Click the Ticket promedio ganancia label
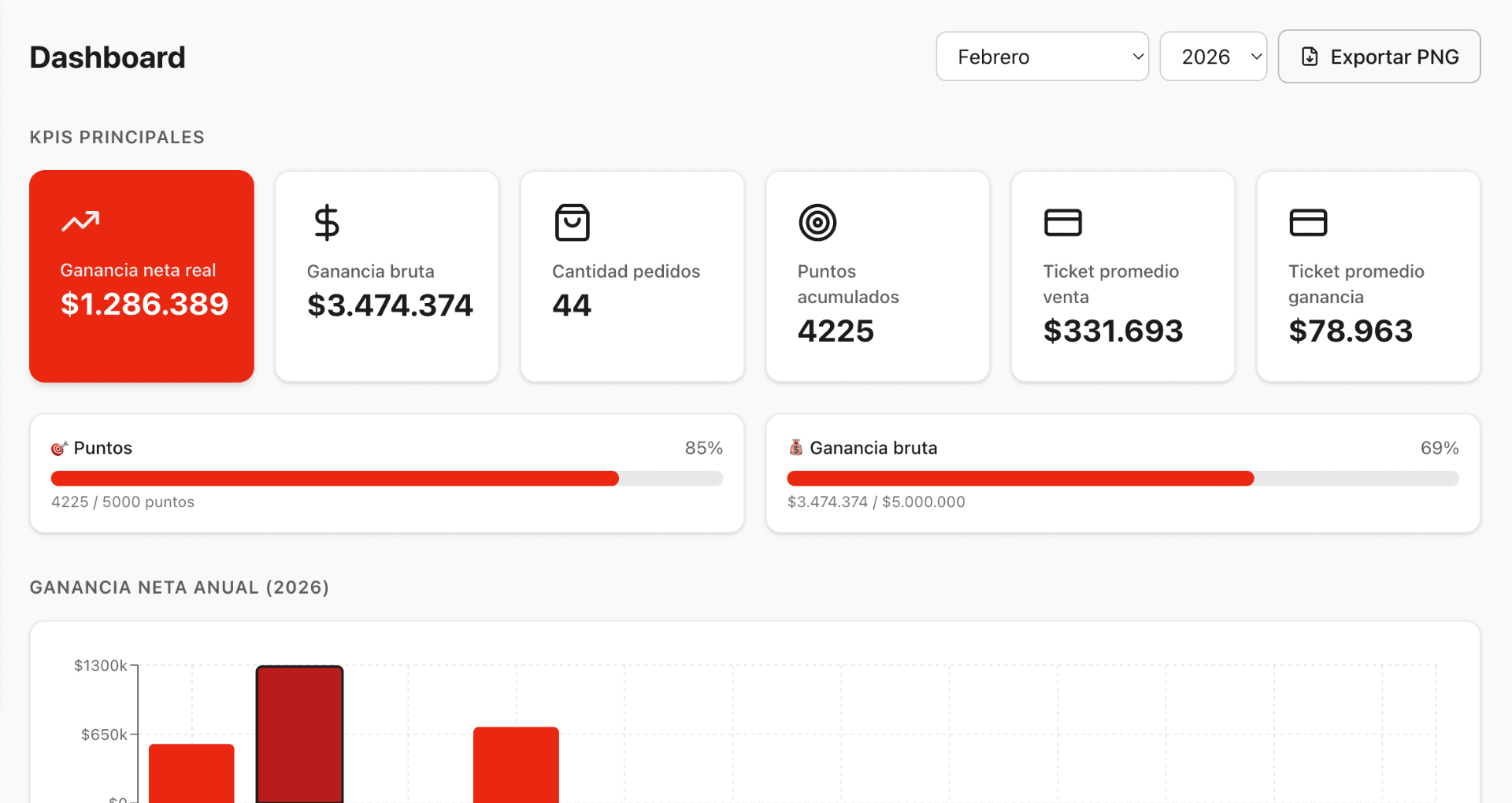 point(1356,284)
